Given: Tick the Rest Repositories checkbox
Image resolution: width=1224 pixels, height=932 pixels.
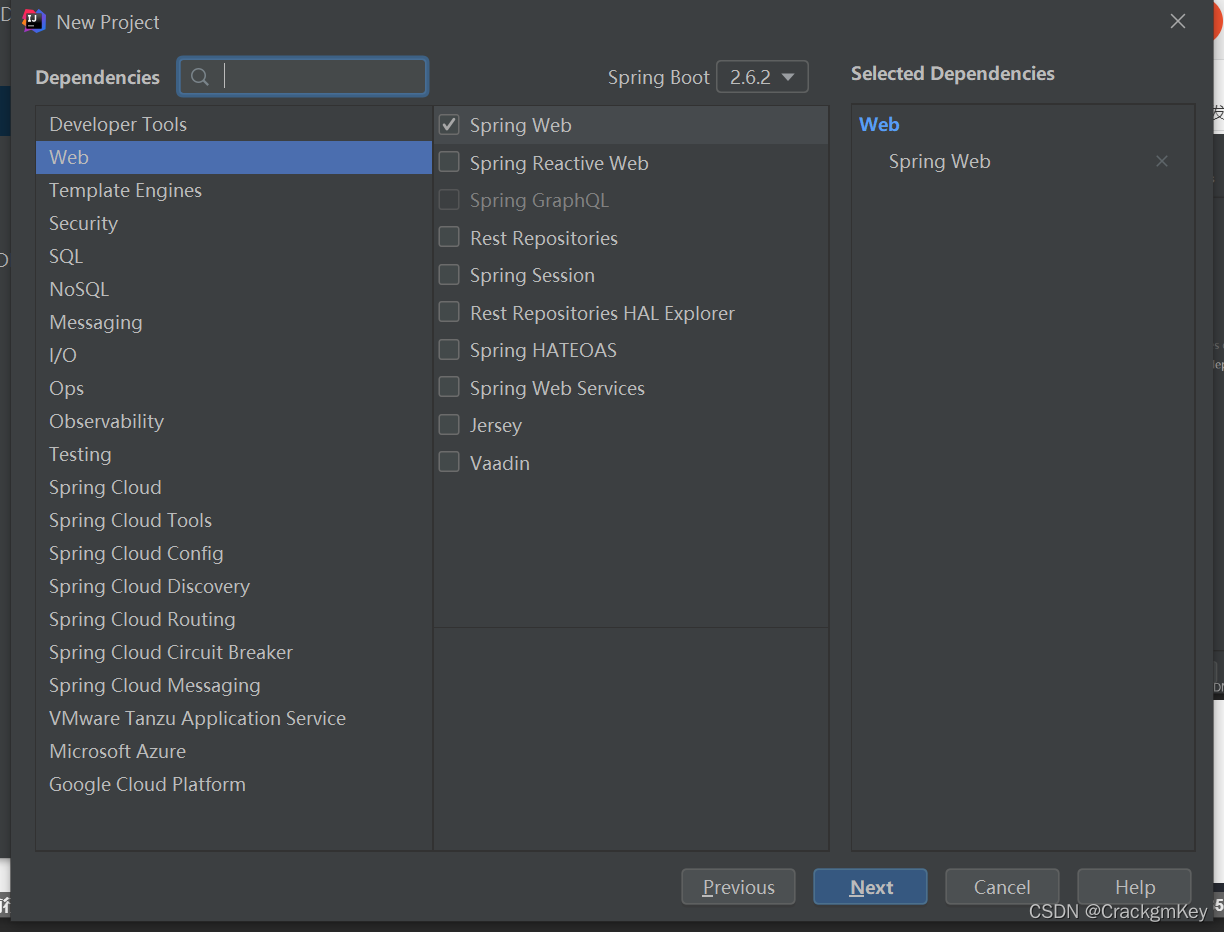Looking at the screenshot, I should click(450, 237).
